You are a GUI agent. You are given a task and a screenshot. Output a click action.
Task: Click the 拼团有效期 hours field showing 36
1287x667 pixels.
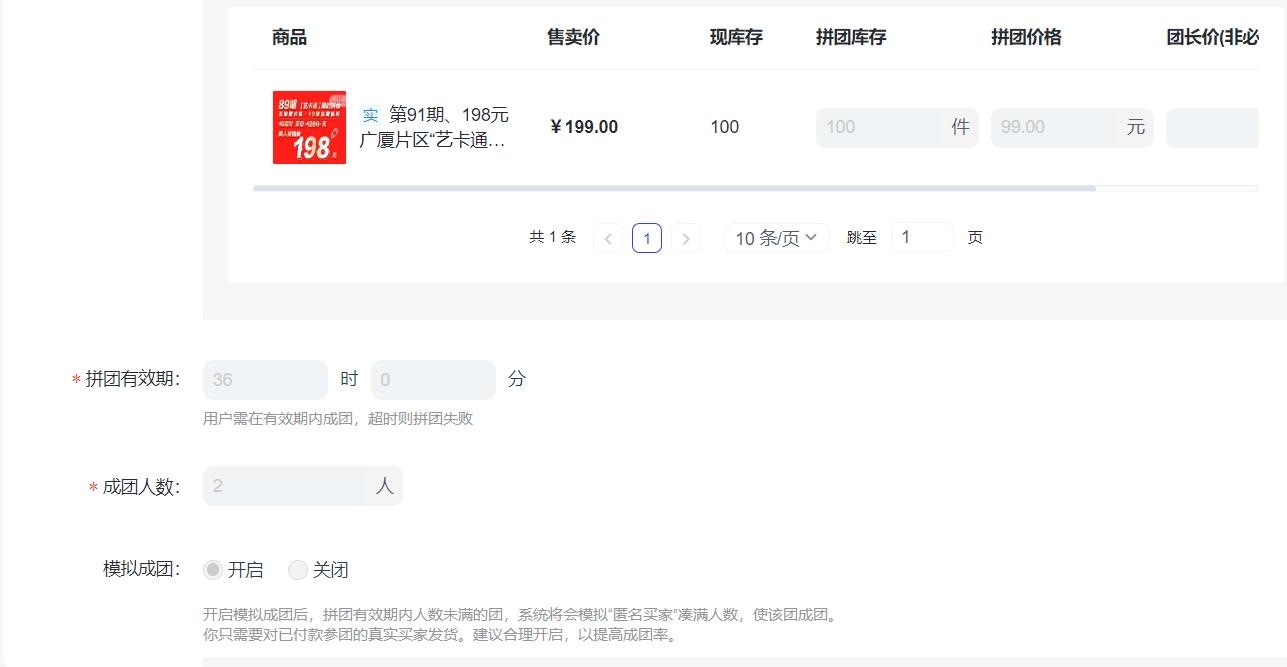pos(265,380)
